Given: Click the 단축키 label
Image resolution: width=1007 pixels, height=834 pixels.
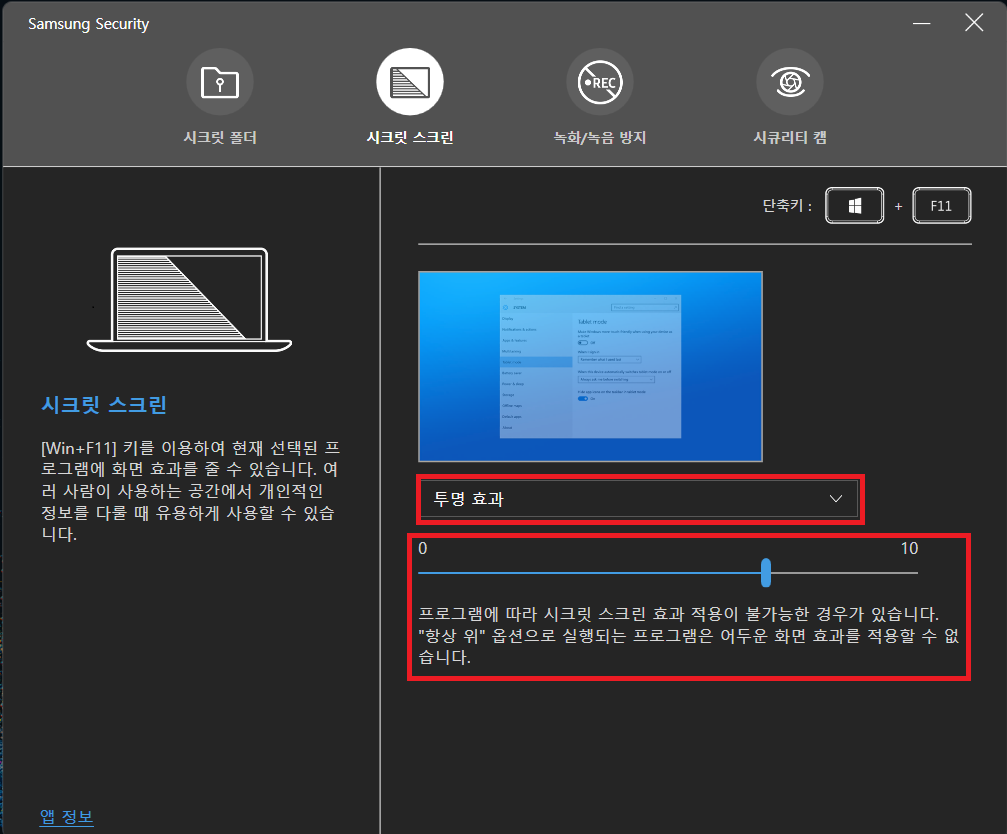Looking at the screenshot, I should point(787,205).
